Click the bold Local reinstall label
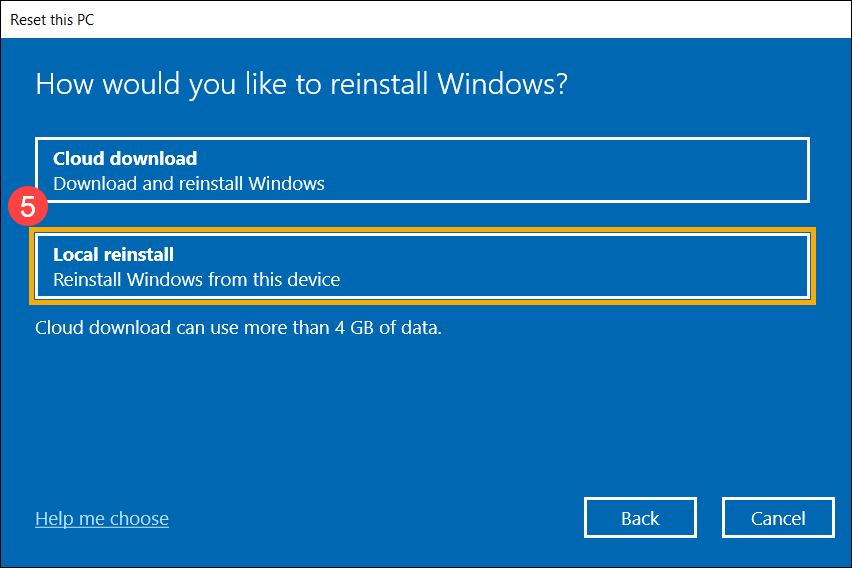The height and width of the screenshot is (568, 852). tap(114, 255)
